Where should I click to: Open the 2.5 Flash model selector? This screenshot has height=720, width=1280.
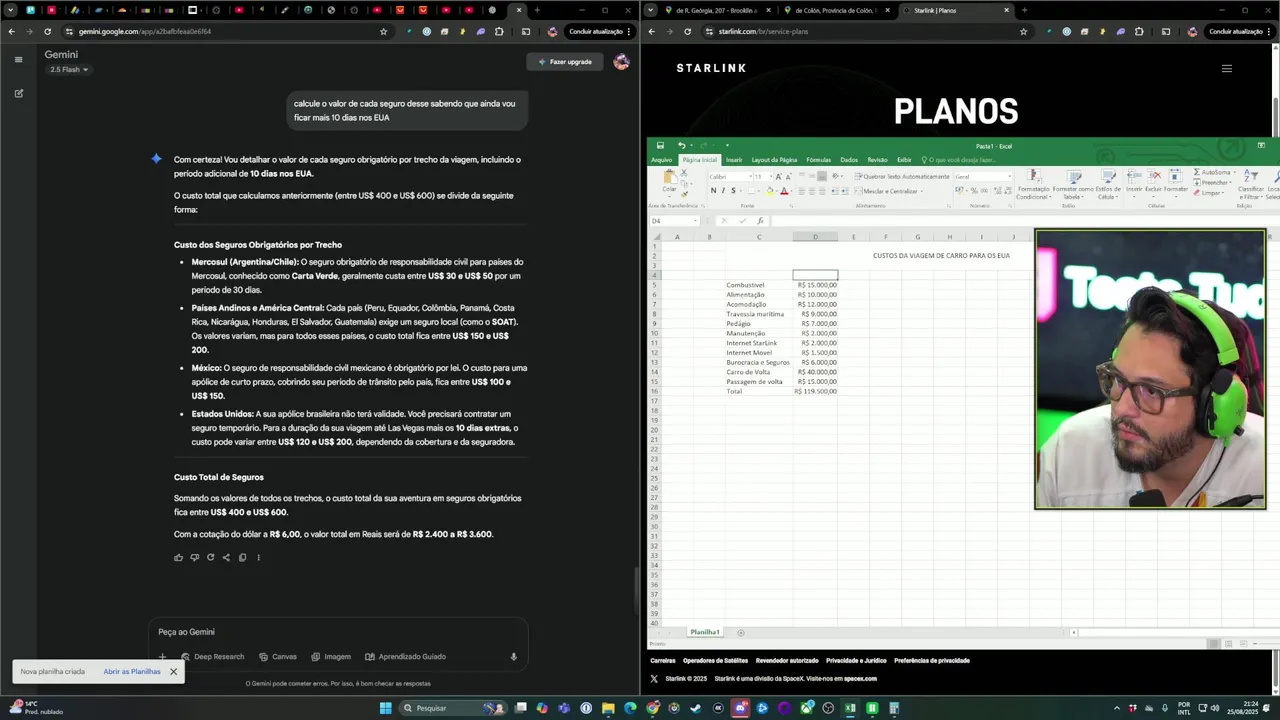coord(69,69)
